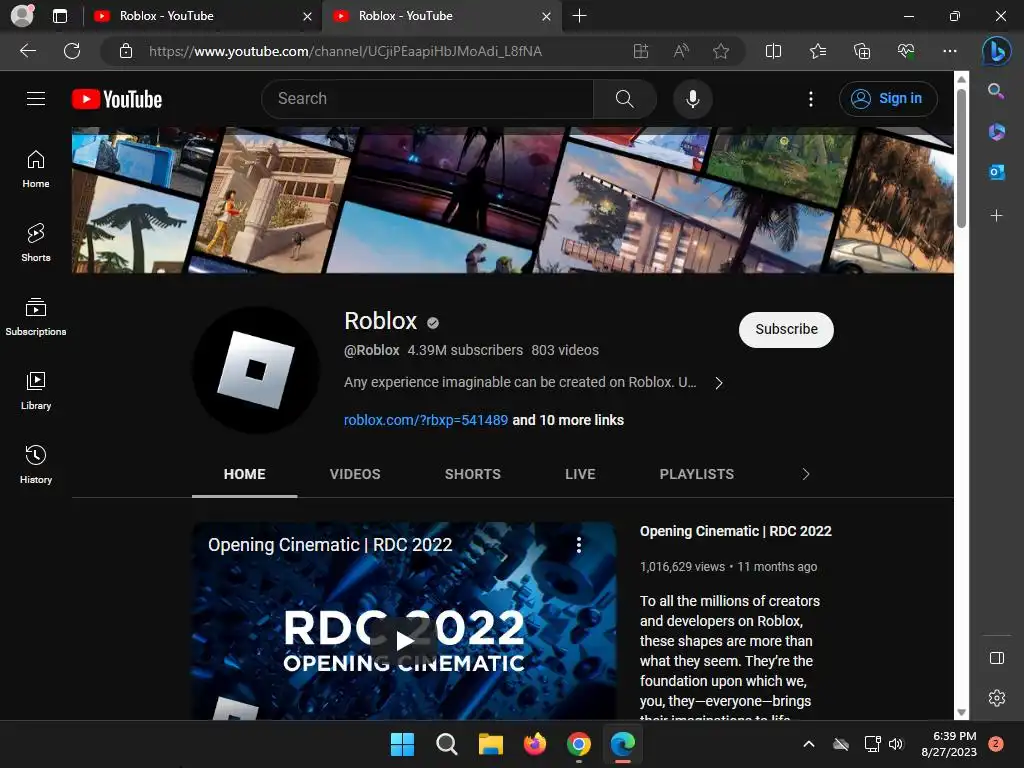Screen dimensions: 1024x768
Task: Toggle the Edge sidebar visibility button
Action: click(x=997, y=658)
